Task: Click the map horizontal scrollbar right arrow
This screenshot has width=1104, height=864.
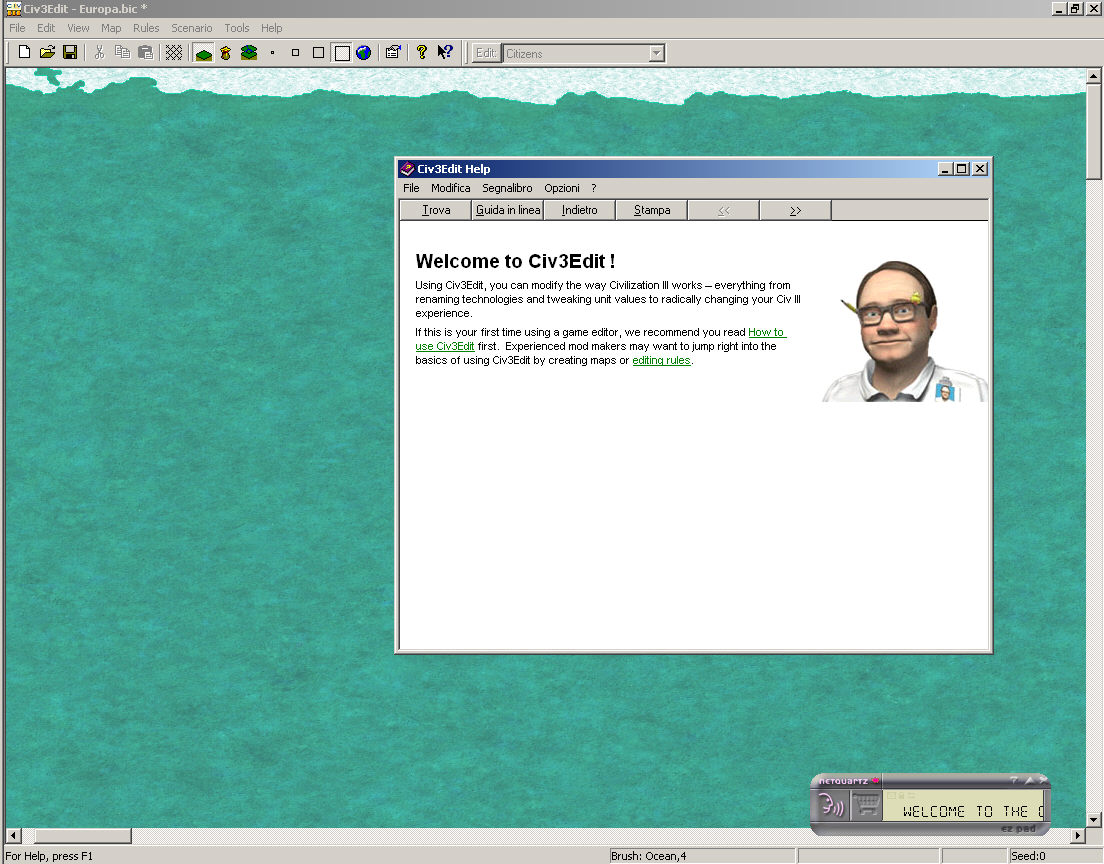Action: click(1078, 836)
